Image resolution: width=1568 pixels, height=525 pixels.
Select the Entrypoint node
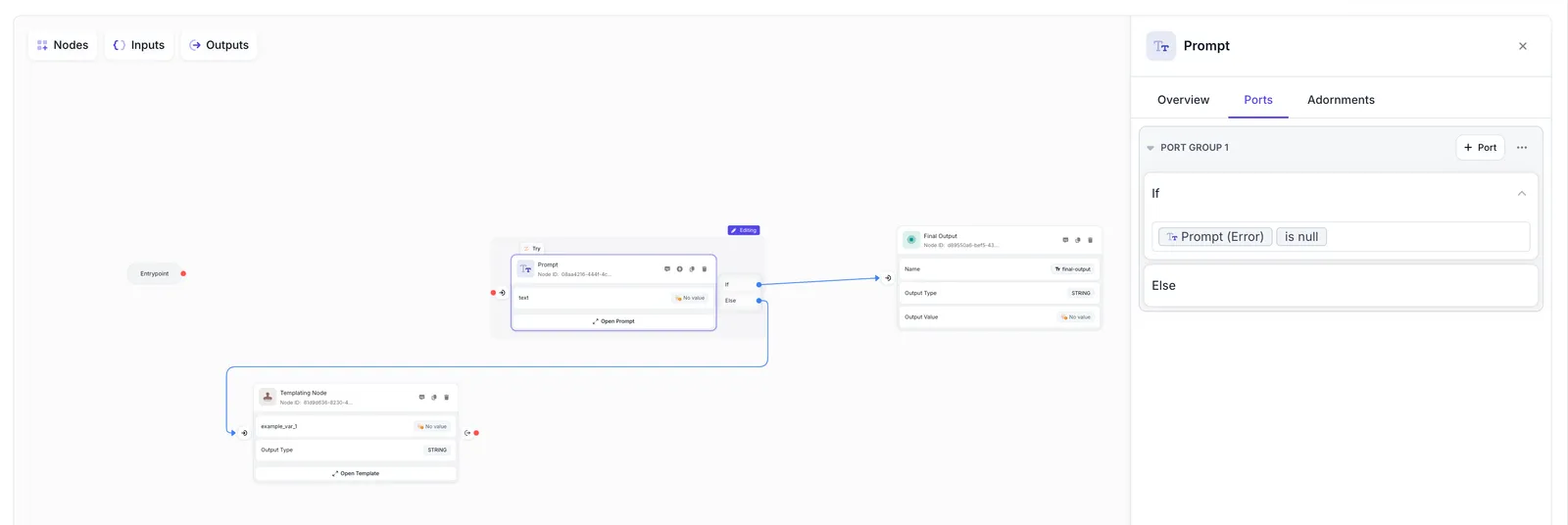[x=154, y=274]
